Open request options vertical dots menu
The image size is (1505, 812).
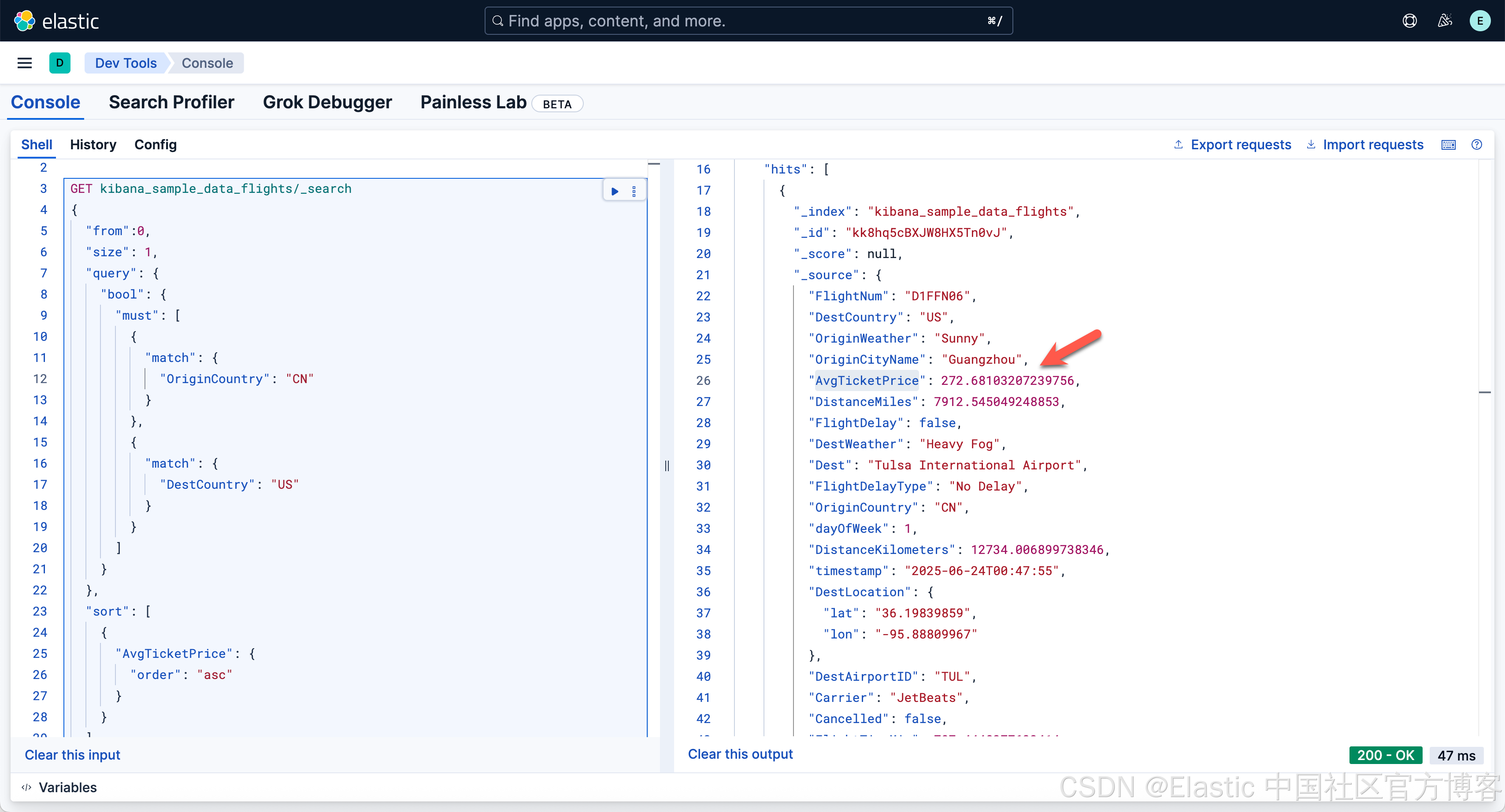click(634, 192)
